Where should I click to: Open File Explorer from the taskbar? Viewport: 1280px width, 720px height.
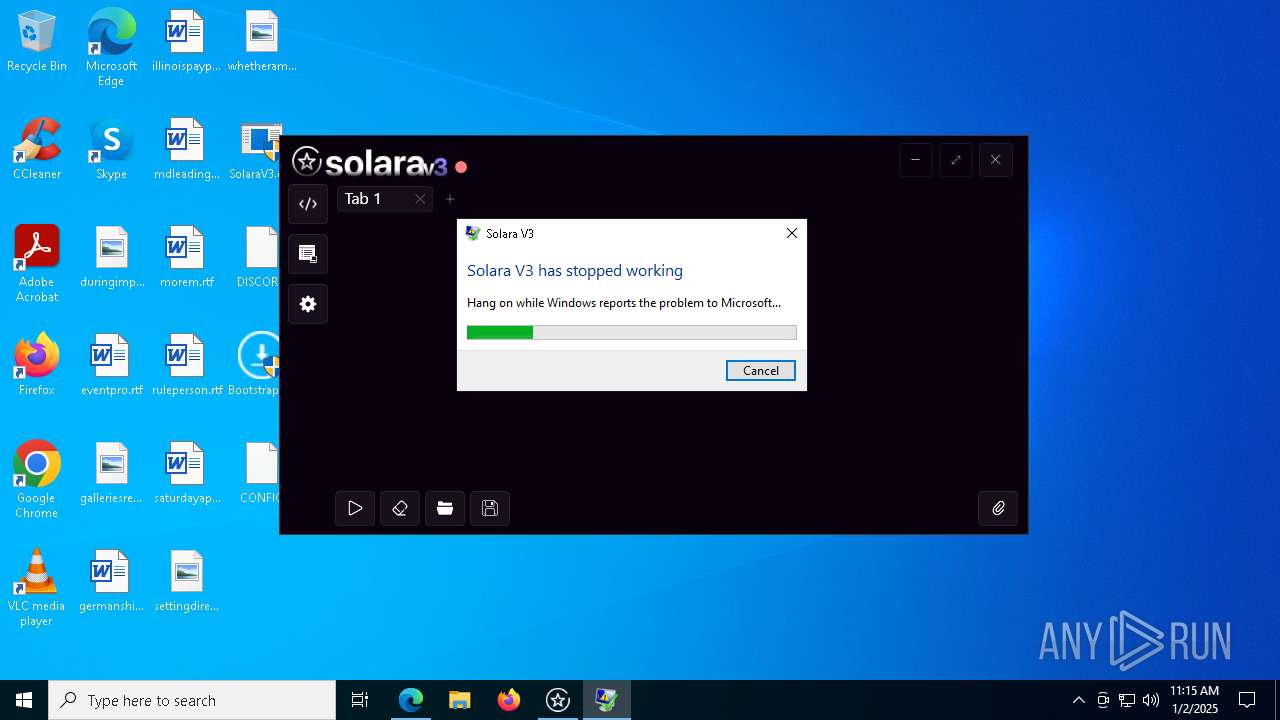coord(459,700)
